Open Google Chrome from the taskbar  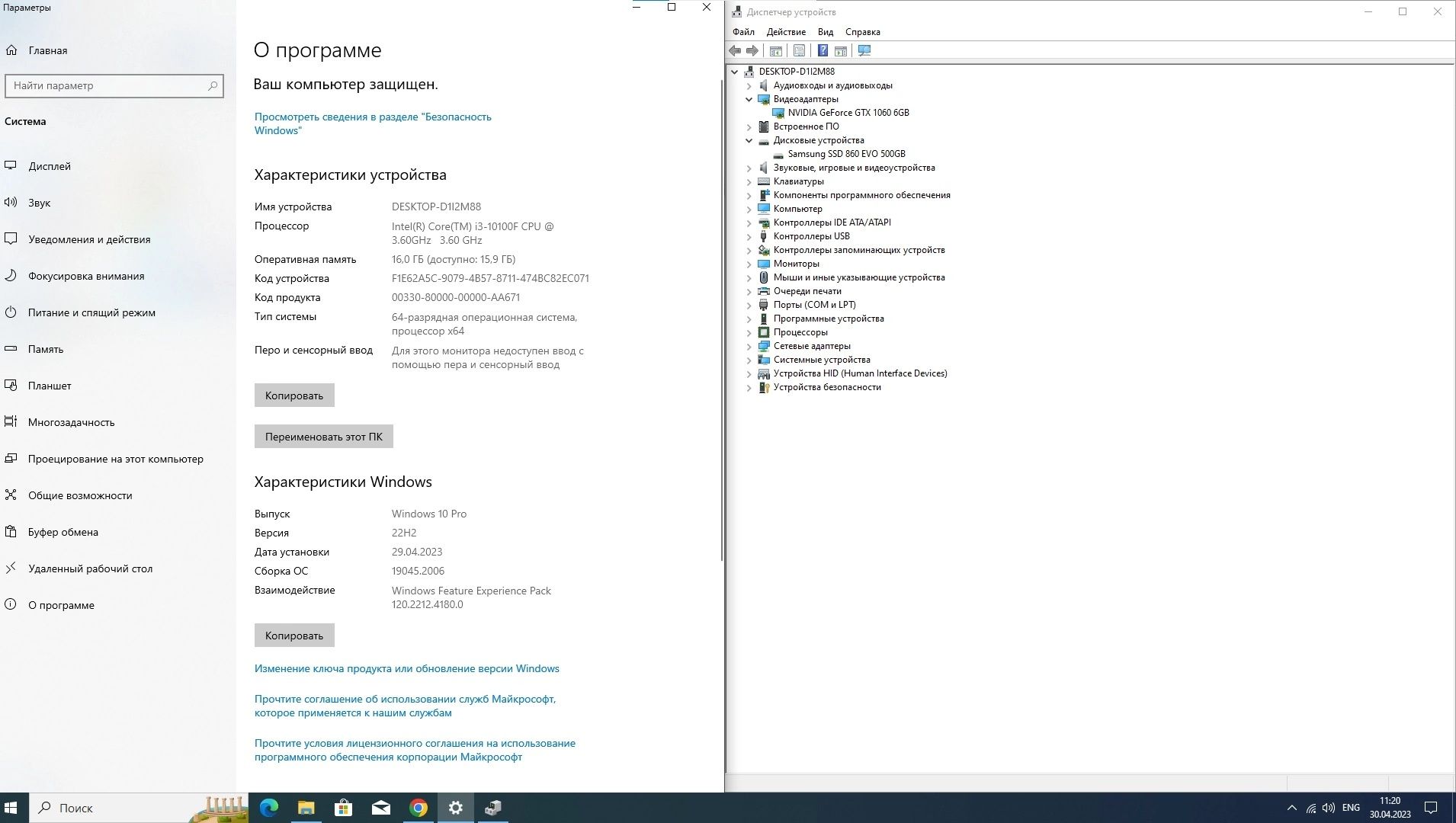pyautogui.click(x=418, y=808)
